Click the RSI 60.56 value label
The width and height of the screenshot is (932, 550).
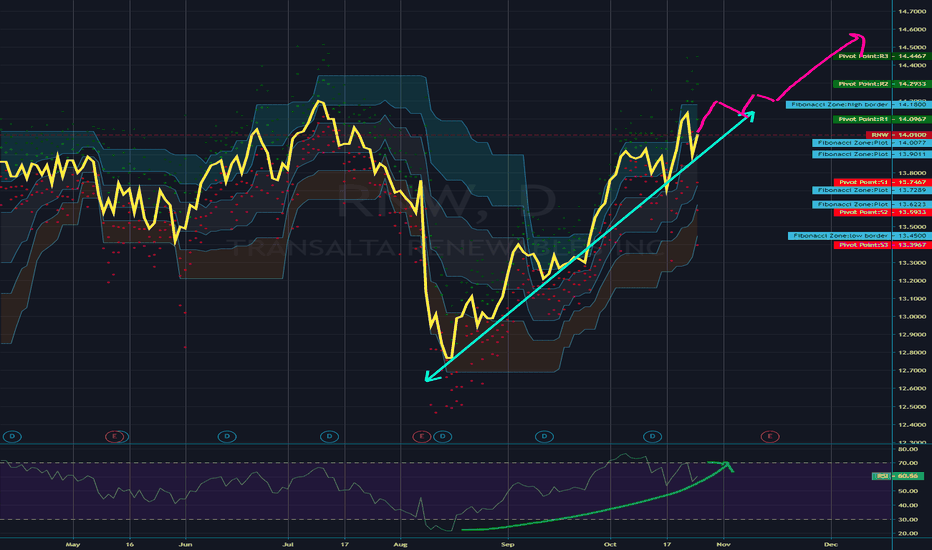click(898, 476)
